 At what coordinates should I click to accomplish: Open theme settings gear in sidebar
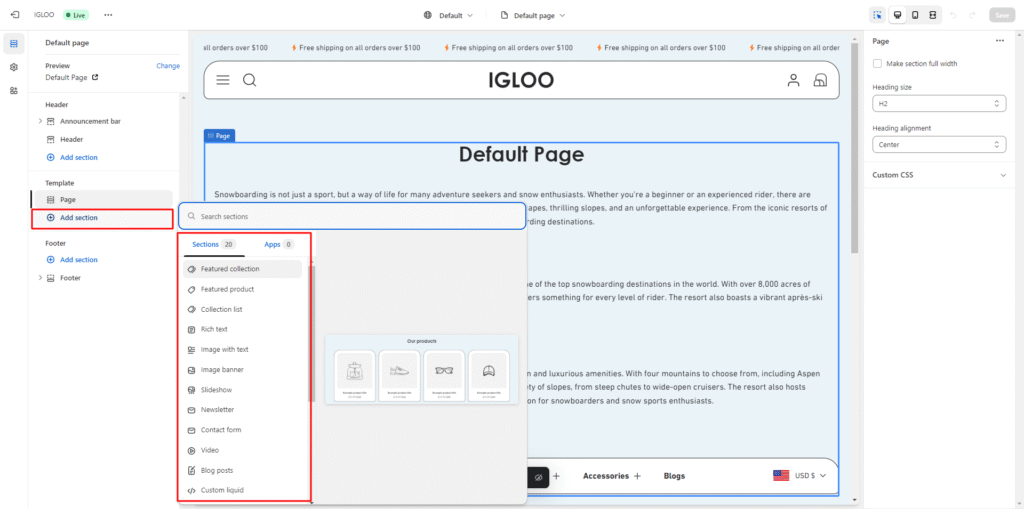pos(14,67)
